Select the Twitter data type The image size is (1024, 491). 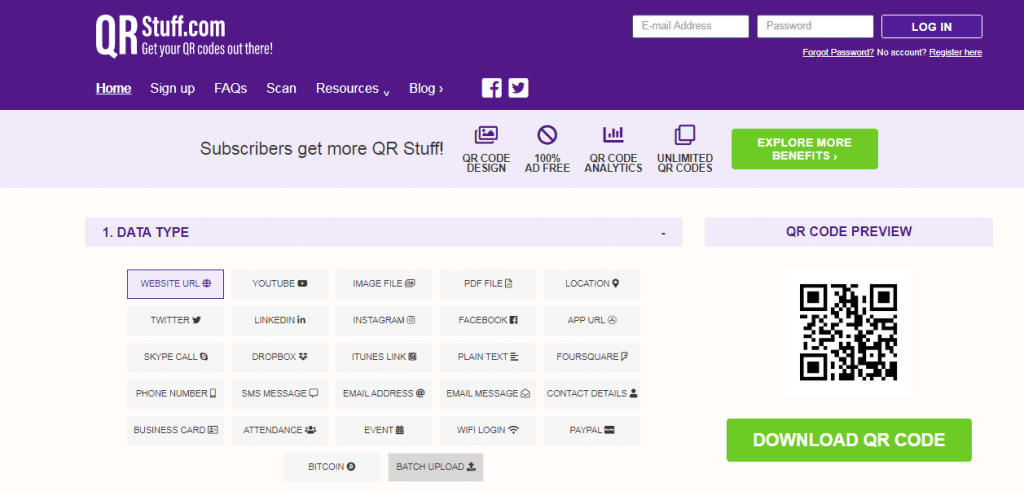[x=176, y=321]
